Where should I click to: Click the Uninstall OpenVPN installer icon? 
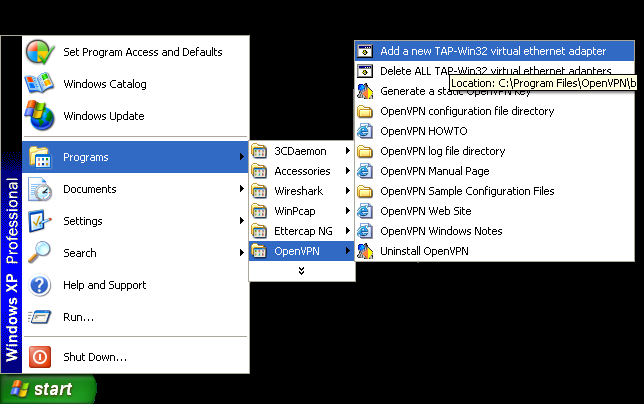tap(365, 251)
